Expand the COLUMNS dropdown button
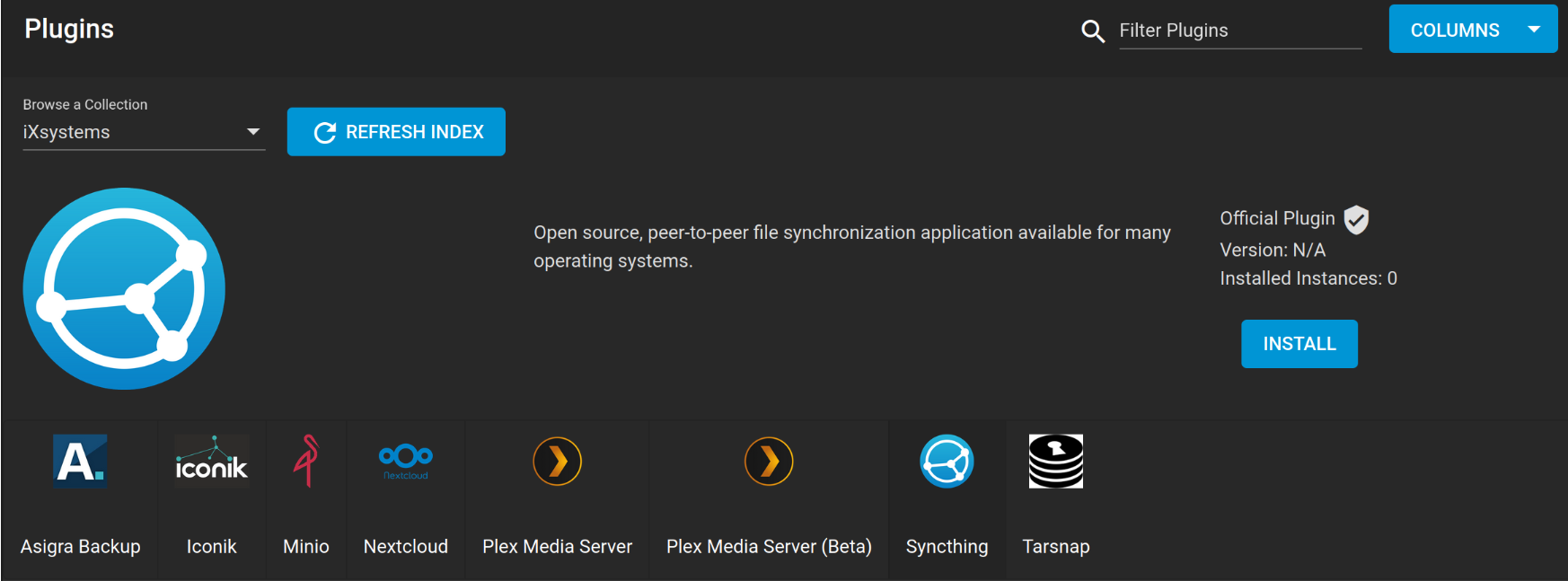The width and height of the screenshot is (1568, 581). [x=1473, y=30]
